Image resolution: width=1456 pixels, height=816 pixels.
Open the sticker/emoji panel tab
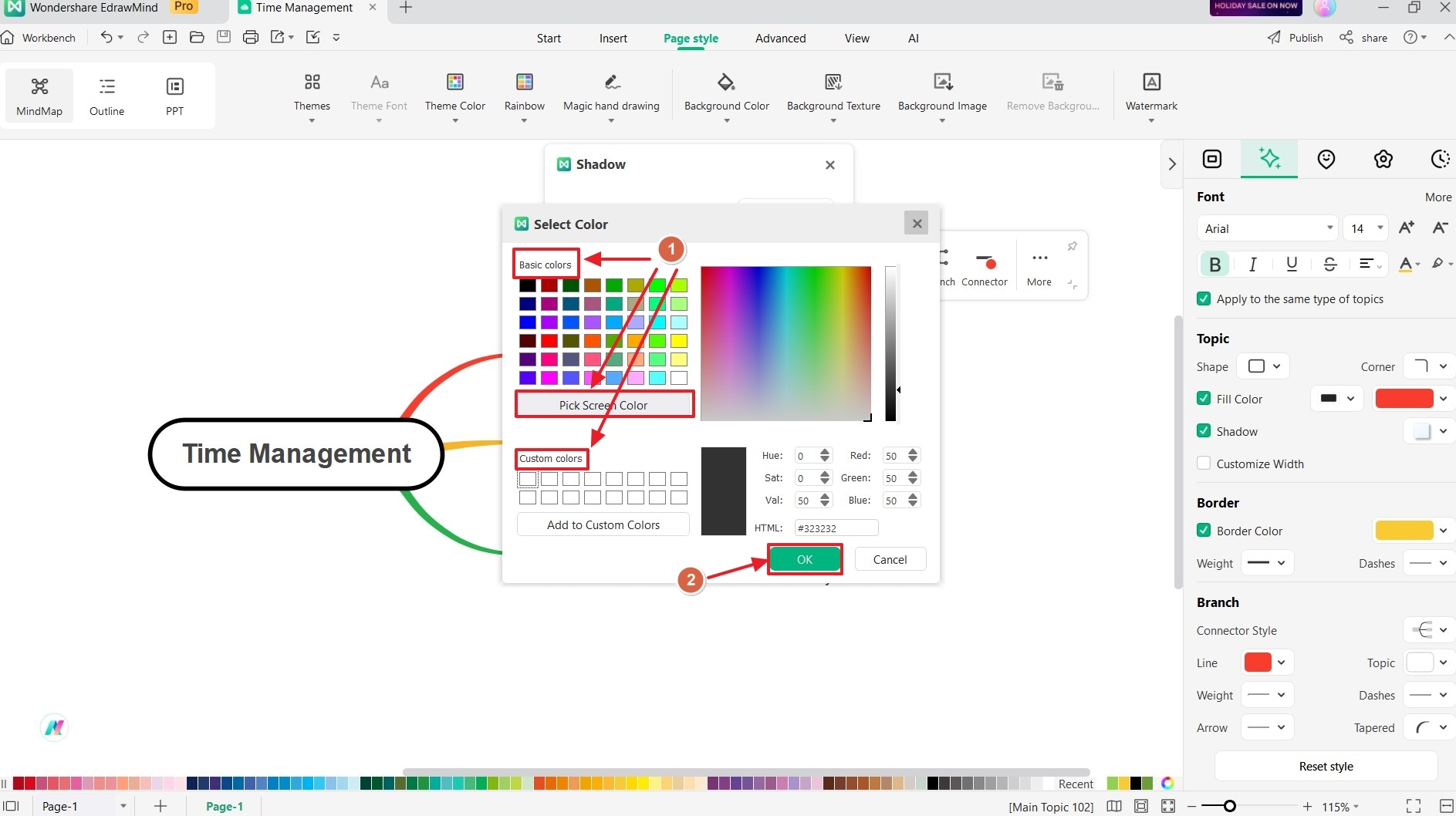[1326, 159]
